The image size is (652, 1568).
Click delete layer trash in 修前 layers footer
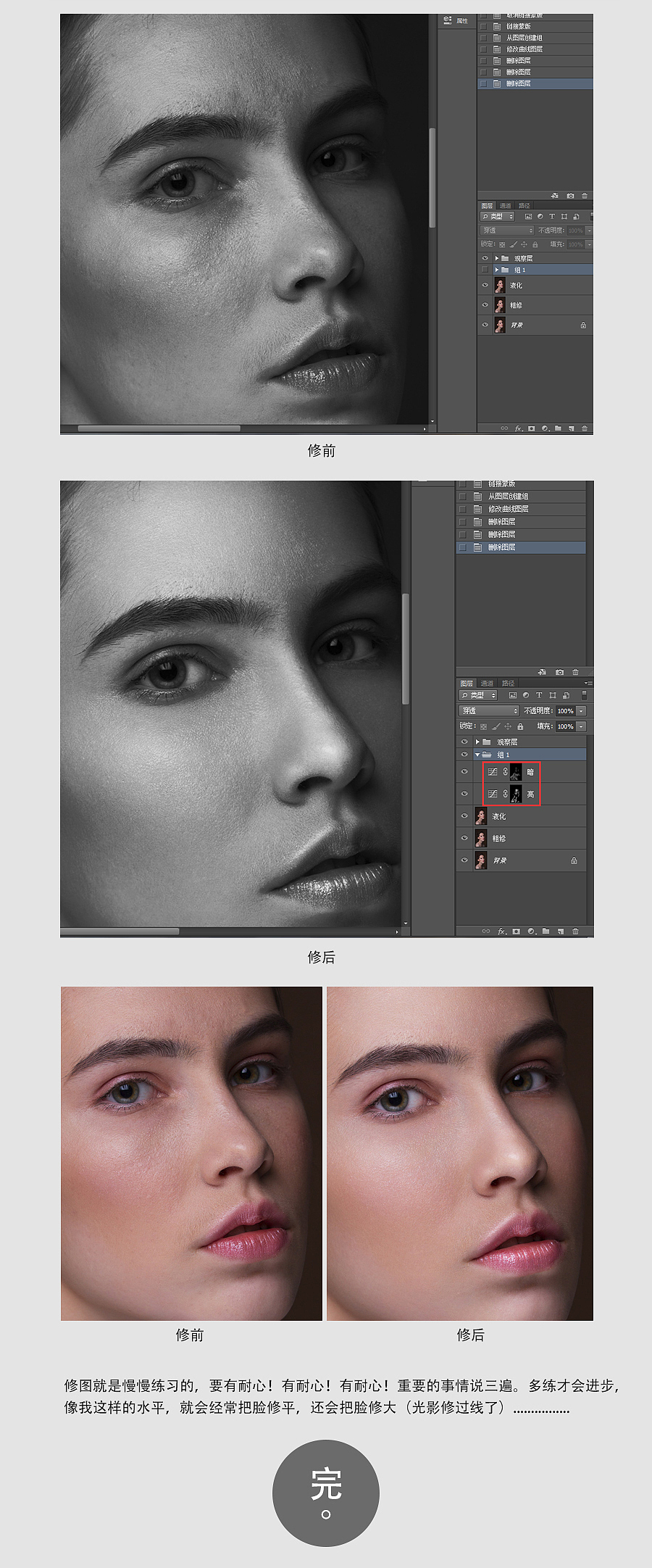coord(585,428)
